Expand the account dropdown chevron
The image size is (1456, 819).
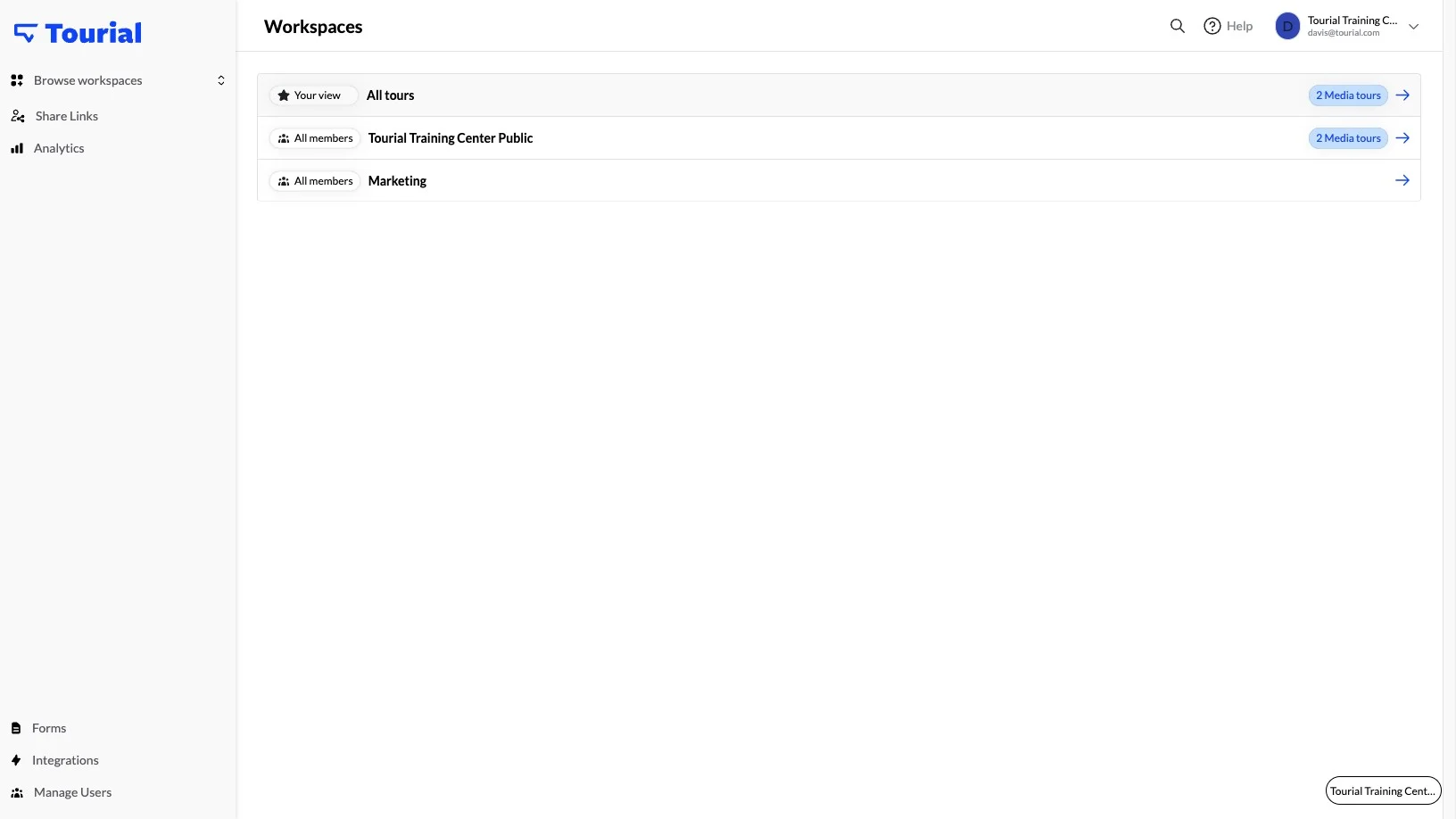click(1413, 27)
